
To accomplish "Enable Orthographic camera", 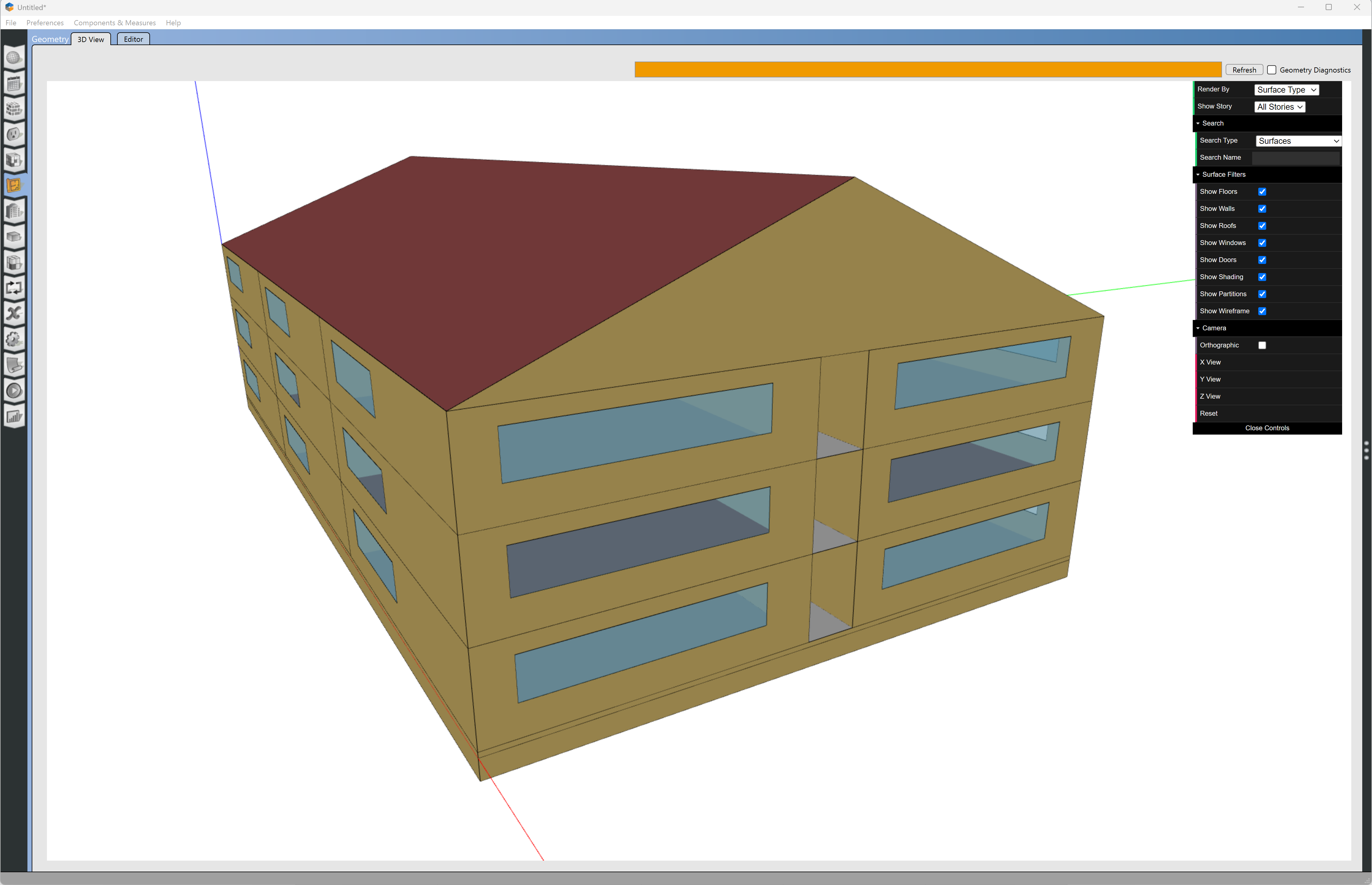I will (x=1262, y=345).
